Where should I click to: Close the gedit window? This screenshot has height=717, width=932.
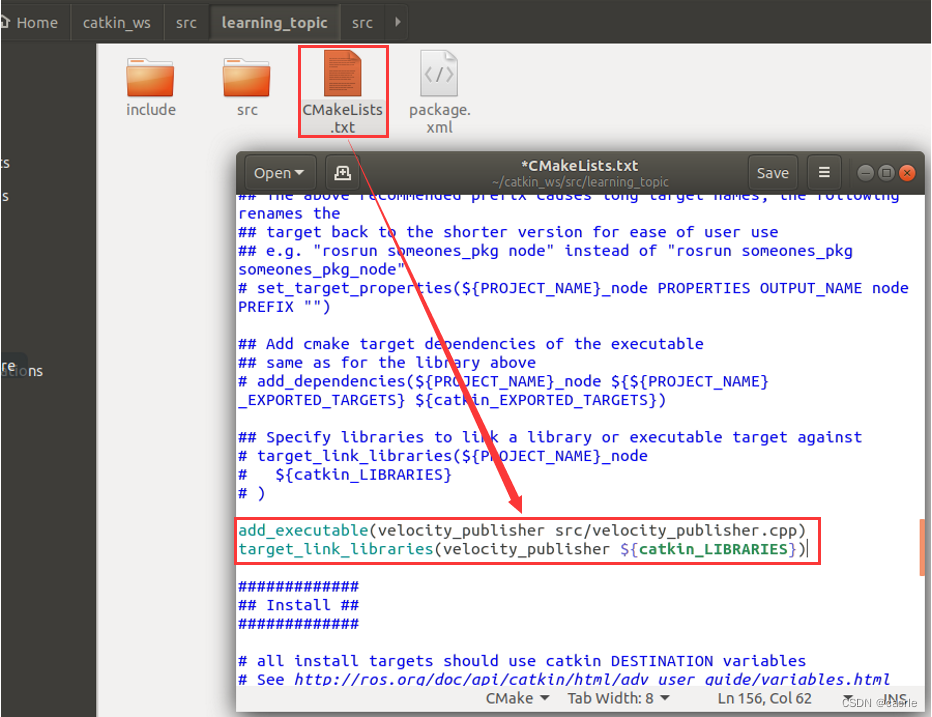[x=907, y=173]
